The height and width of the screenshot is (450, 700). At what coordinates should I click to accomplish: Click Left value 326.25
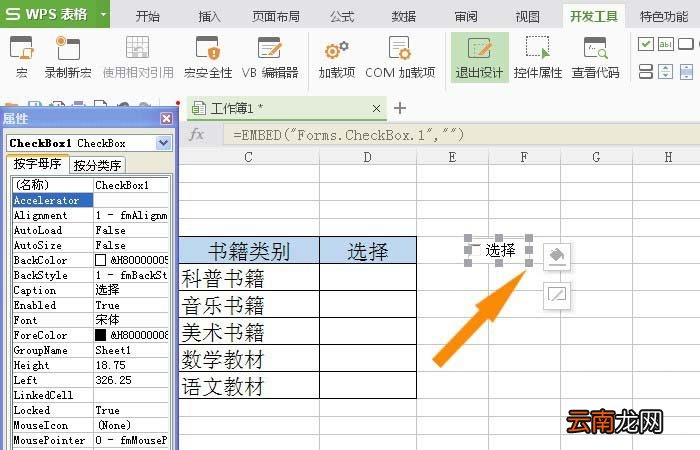point(131,380)
